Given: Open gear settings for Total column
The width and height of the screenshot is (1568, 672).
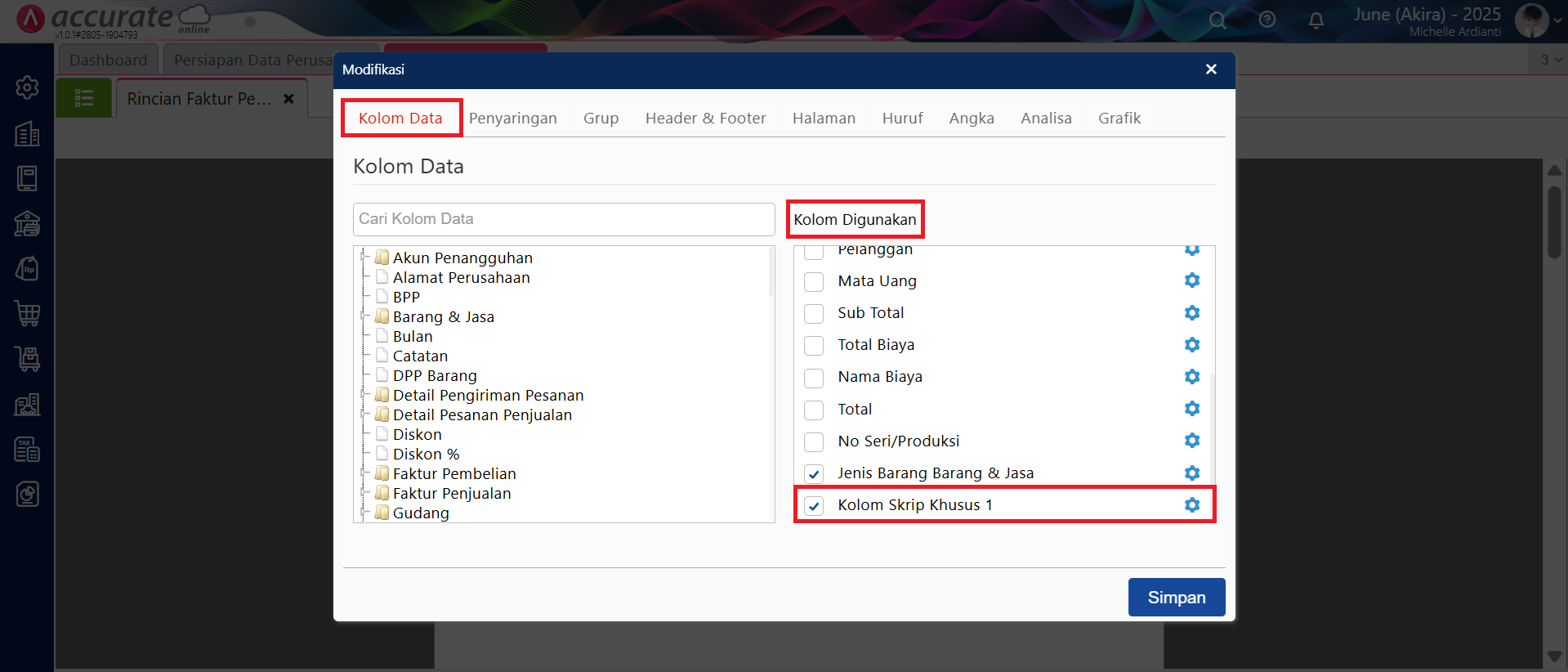Looking at the screenshot, I should (1192, 409).
